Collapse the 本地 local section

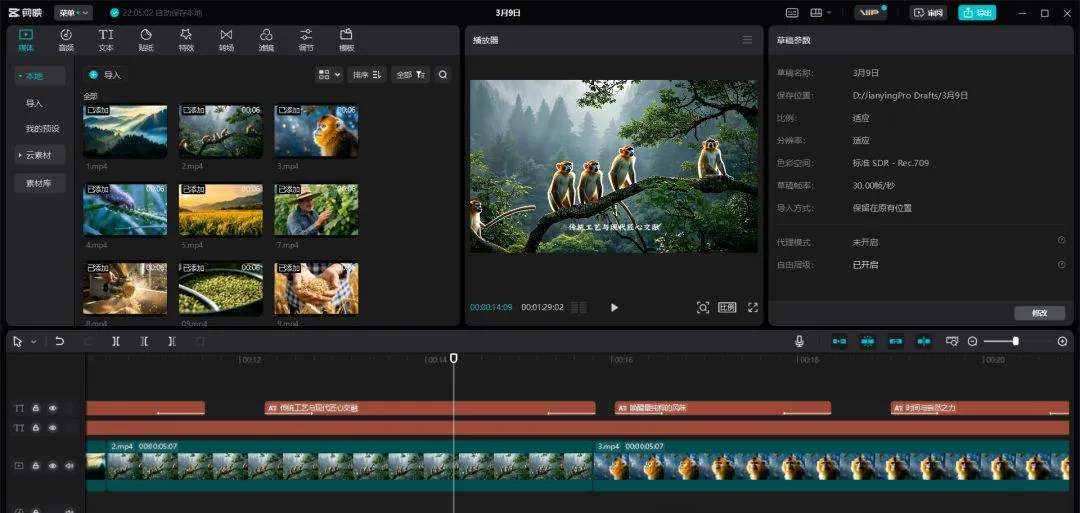(40, 76)
